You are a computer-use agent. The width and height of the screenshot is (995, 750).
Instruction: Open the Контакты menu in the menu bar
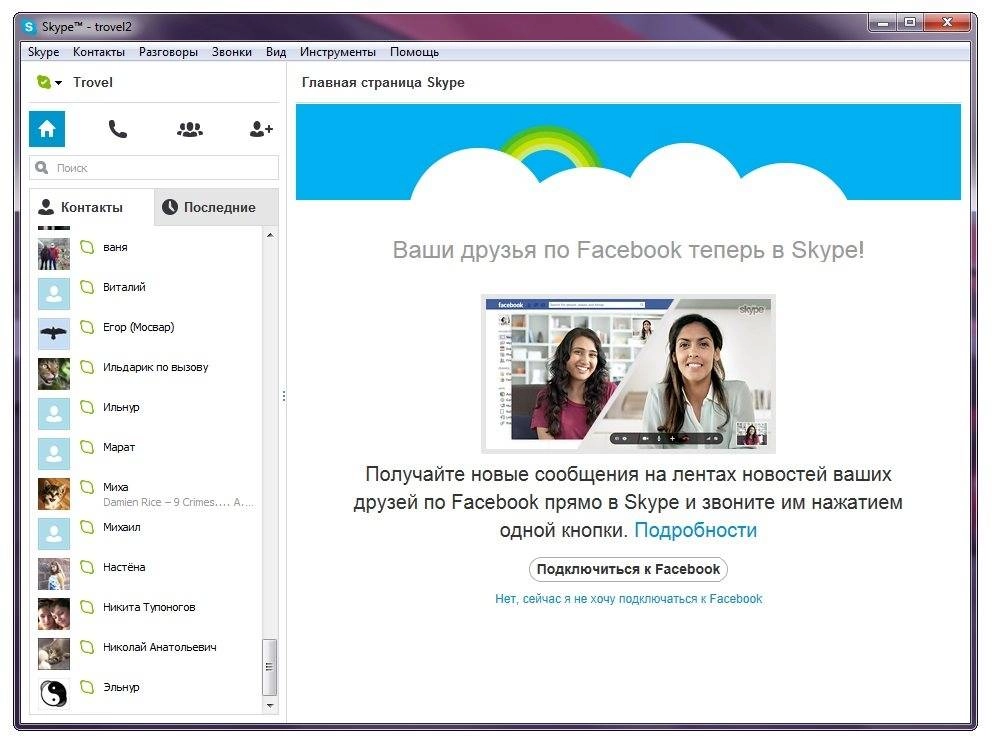coord(98,52)
